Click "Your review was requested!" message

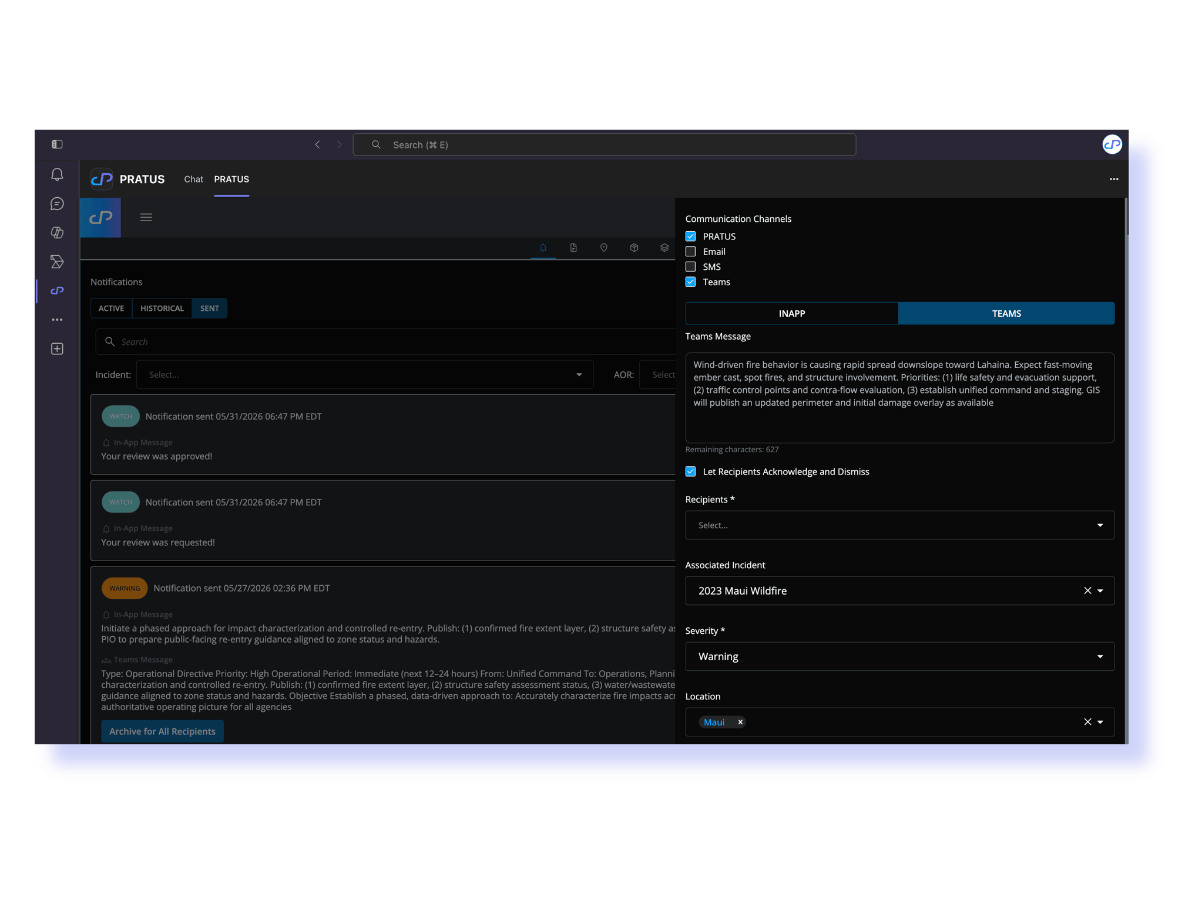pos(158,543)
